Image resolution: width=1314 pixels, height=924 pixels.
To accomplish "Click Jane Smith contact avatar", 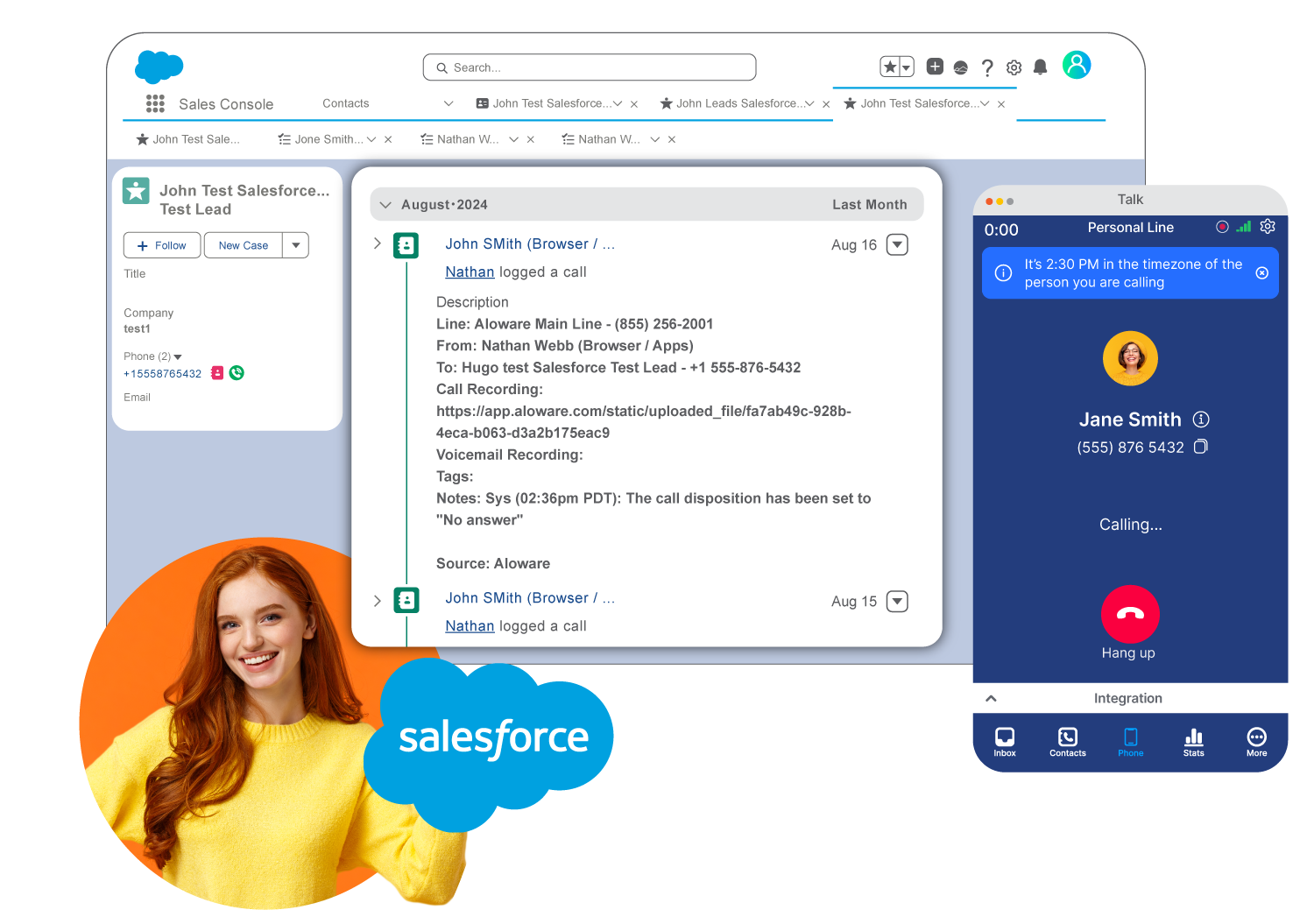I will [1130, 358].
